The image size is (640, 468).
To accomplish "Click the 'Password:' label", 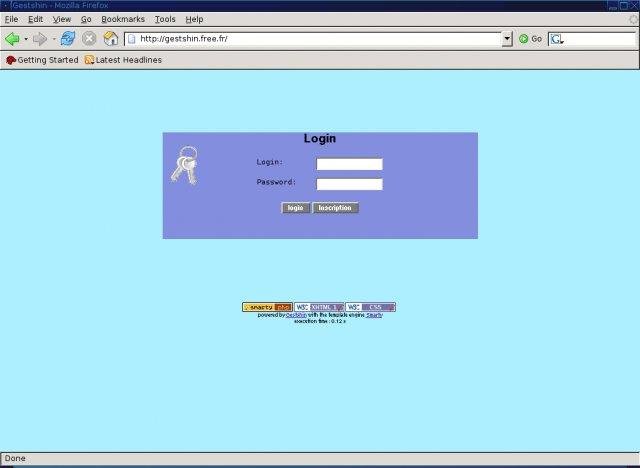I will (x=276, y=182).
